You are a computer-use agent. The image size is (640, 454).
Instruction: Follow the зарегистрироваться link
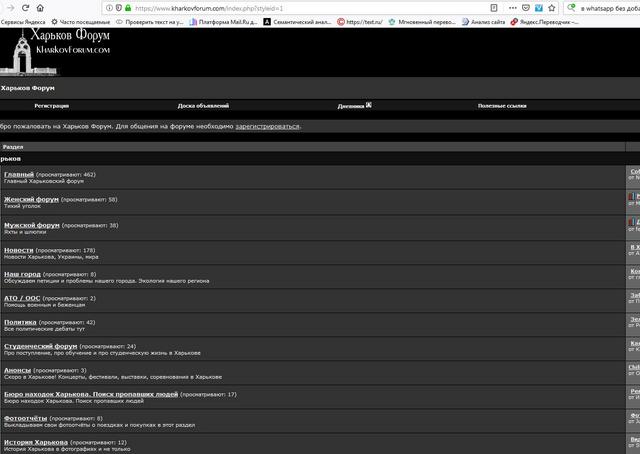point(267,126)
